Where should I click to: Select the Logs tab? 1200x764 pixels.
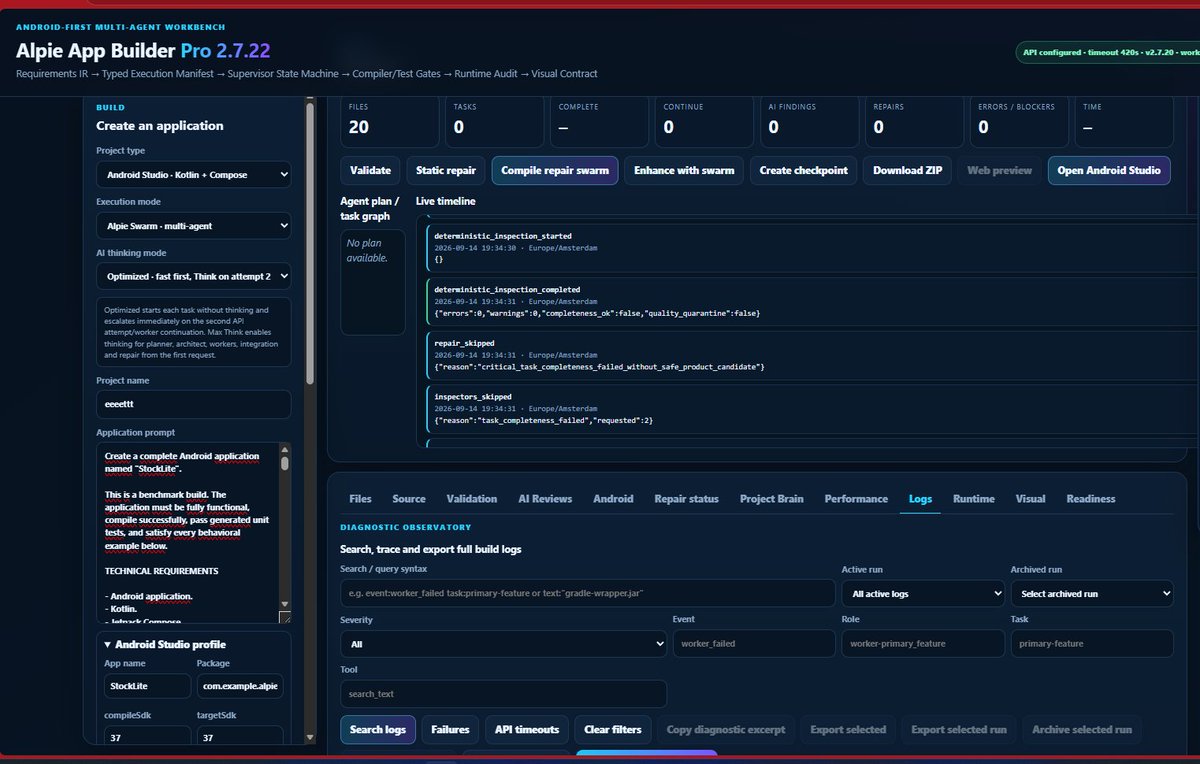920,498
